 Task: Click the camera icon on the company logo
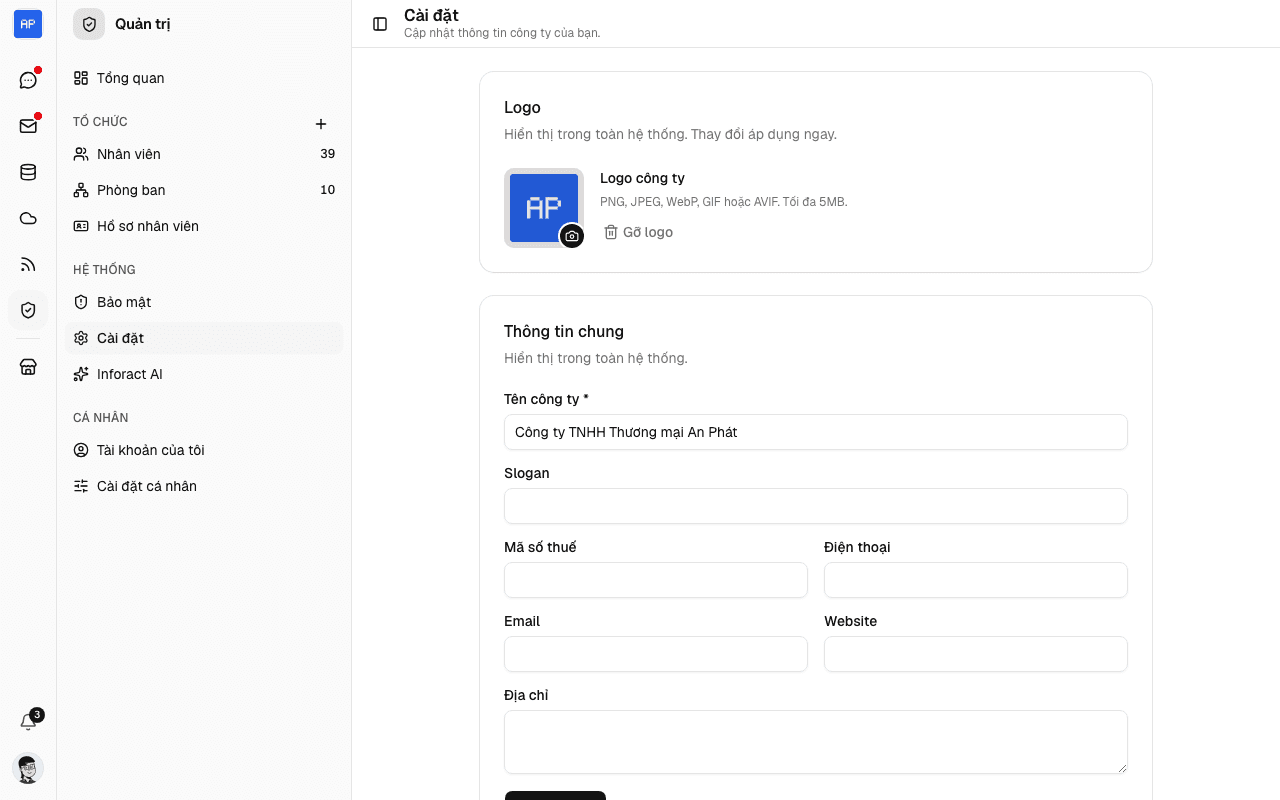[572, 236]
